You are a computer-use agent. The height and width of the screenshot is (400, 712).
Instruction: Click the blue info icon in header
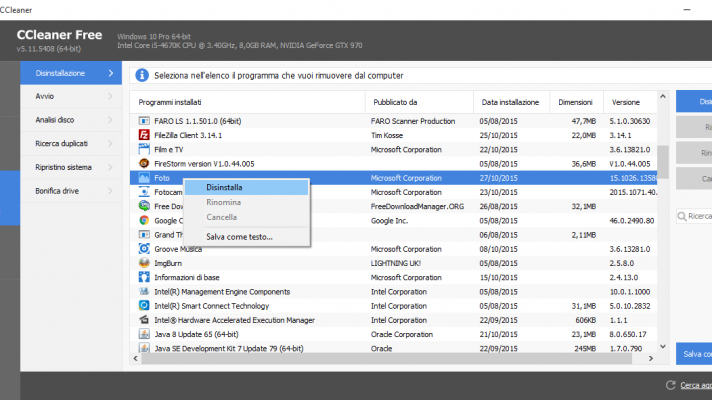tap(142, 75)
